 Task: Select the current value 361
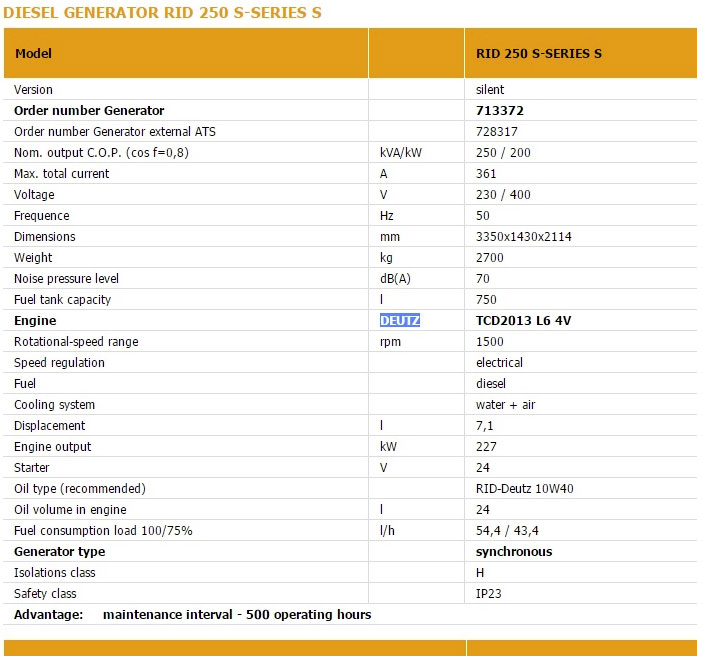[x=486, y=174]
